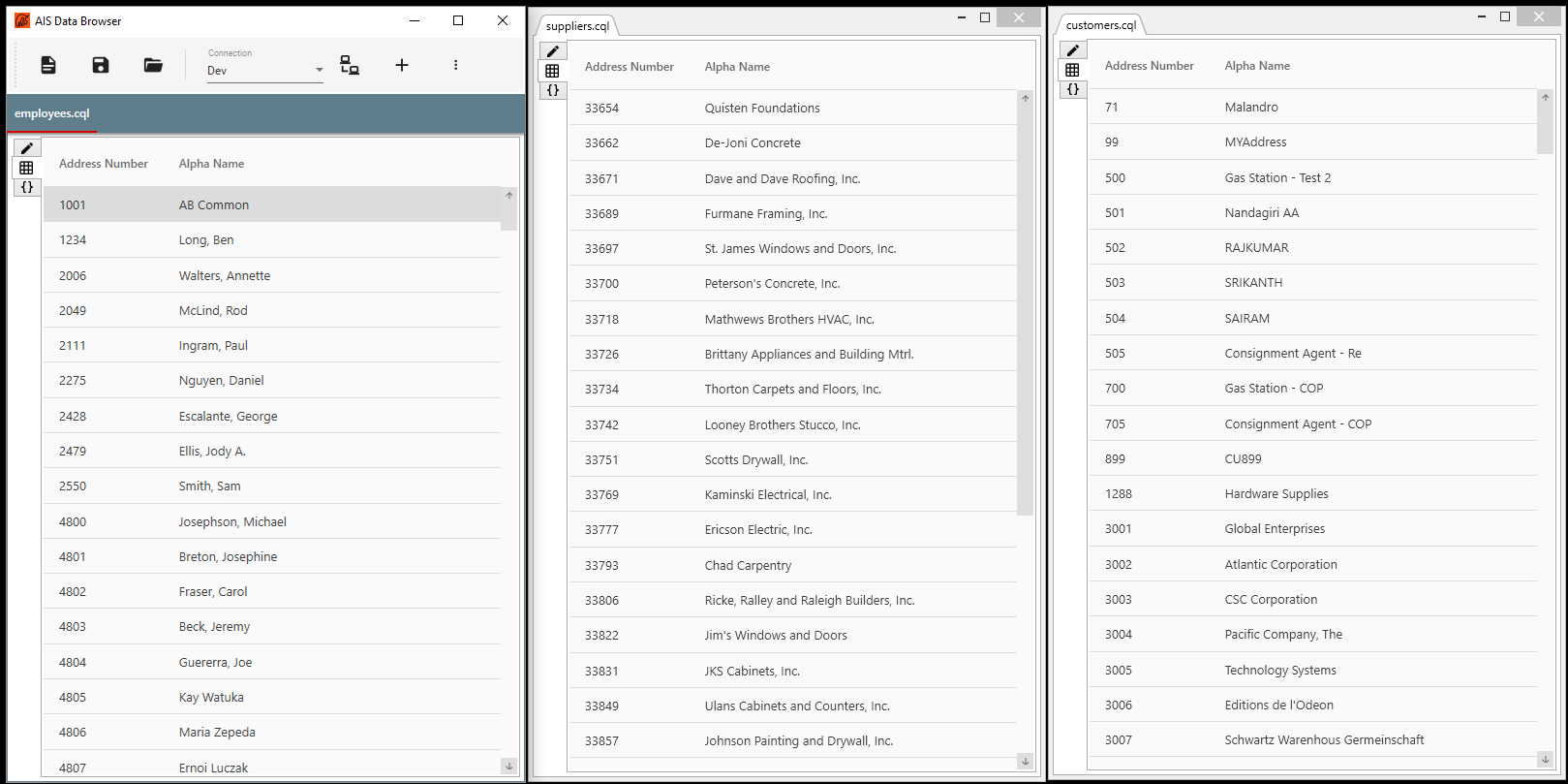Click Alpha Name column header in customers
The image size is (1568, 784).
click(1257, 66)
